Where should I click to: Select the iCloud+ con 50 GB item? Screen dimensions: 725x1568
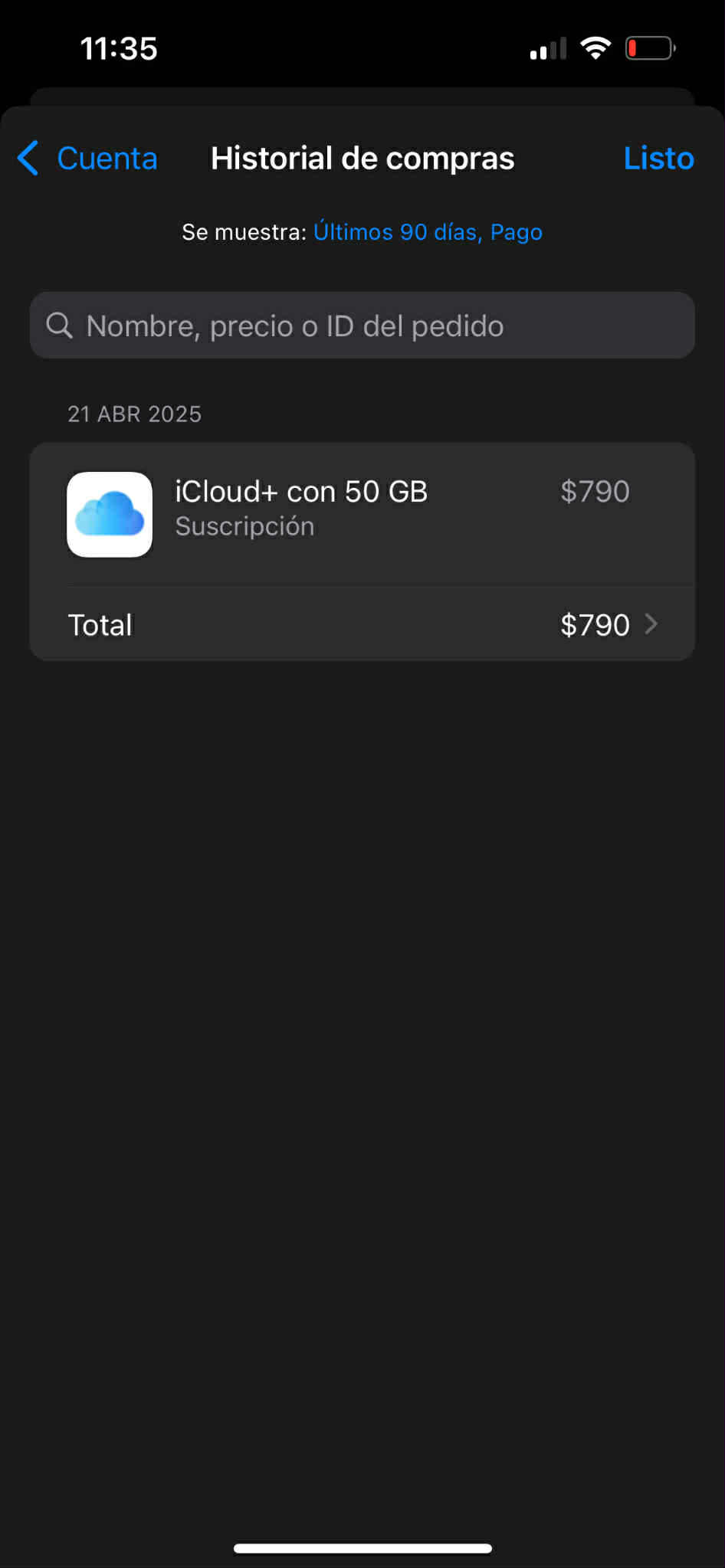point(301,492)
